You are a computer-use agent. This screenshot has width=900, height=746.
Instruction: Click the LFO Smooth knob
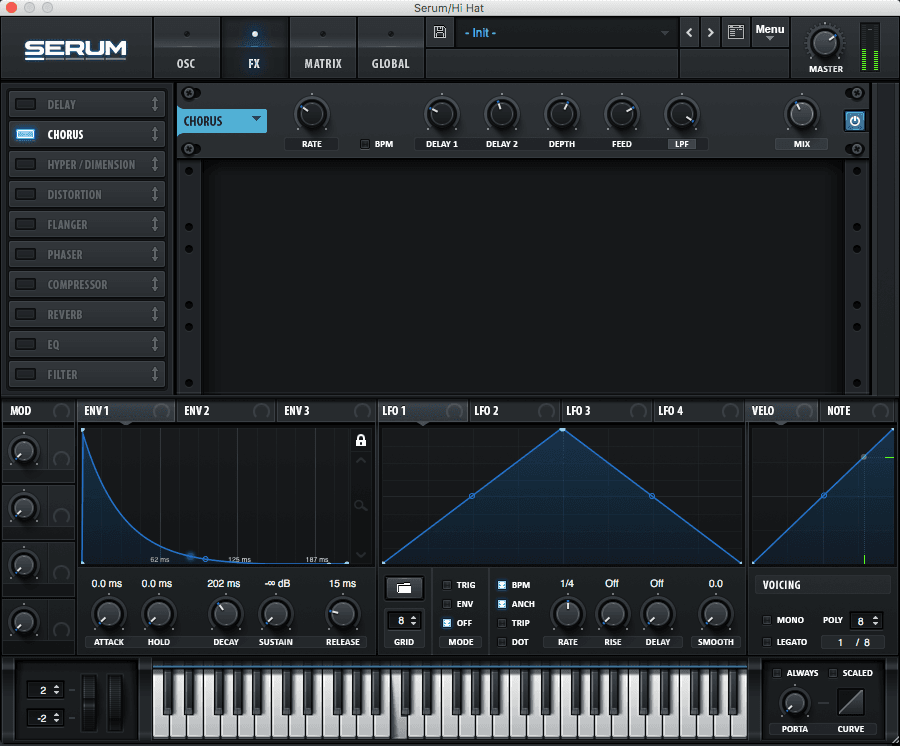point(715,614)
